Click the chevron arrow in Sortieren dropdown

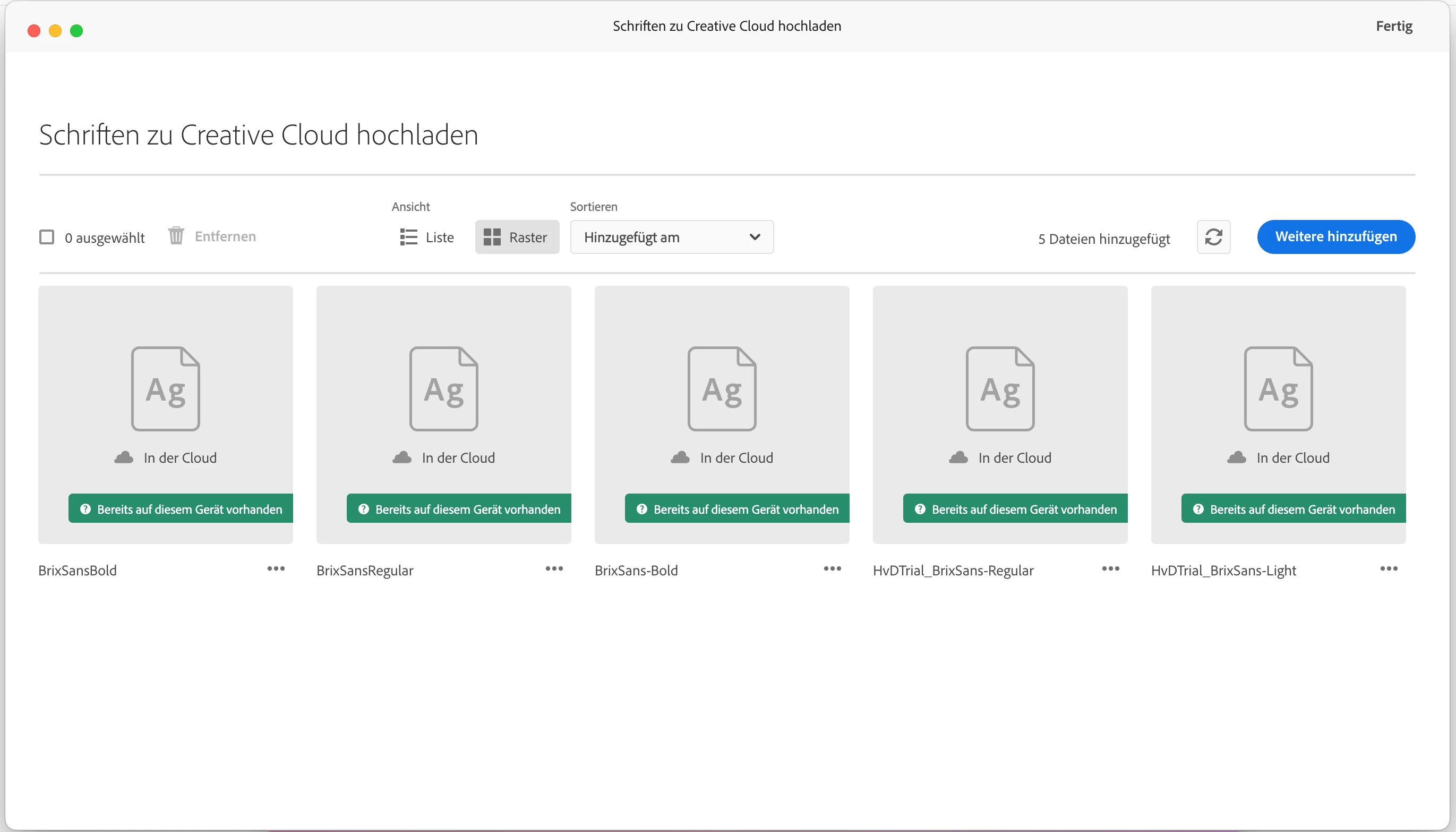(754, 236)
